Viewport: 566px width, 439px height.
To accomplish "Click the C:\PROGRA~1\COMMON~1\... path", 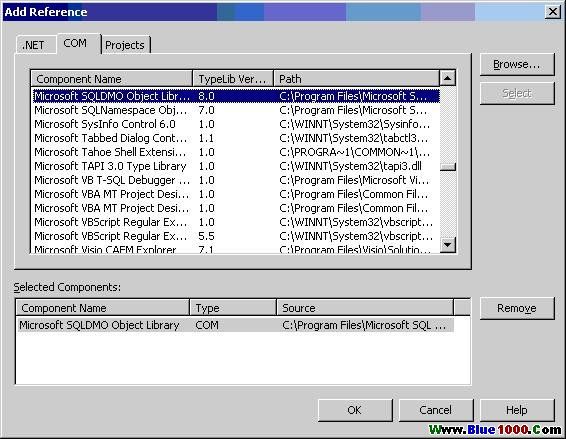I will coord(354,152).
